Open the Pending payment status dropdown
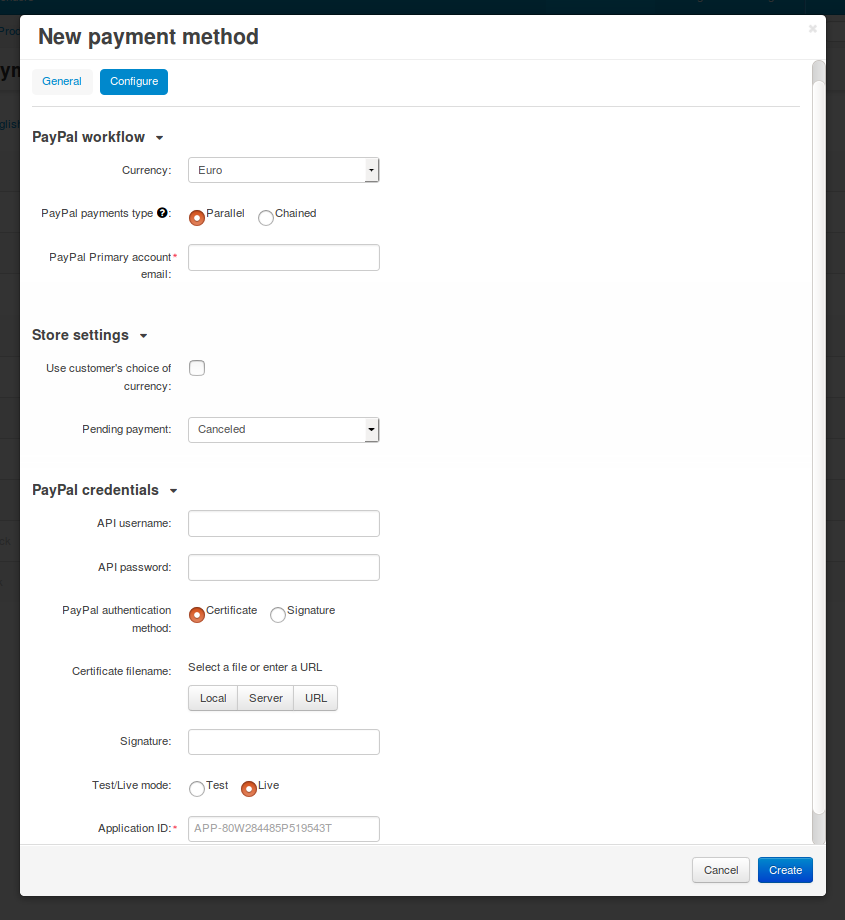The image size is (845, 920). point(283,429)
